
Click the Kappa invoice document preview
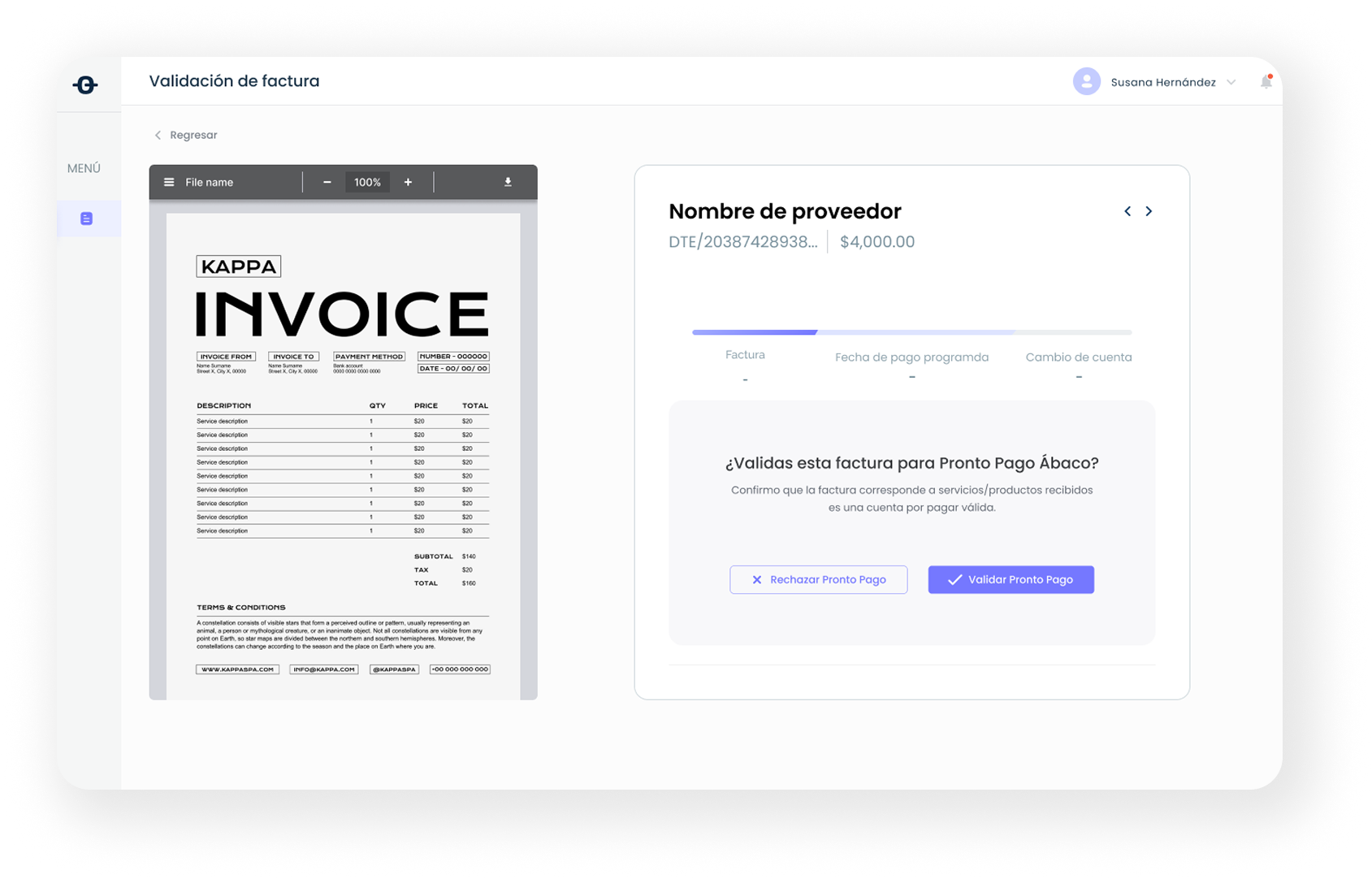pos(343,455)
